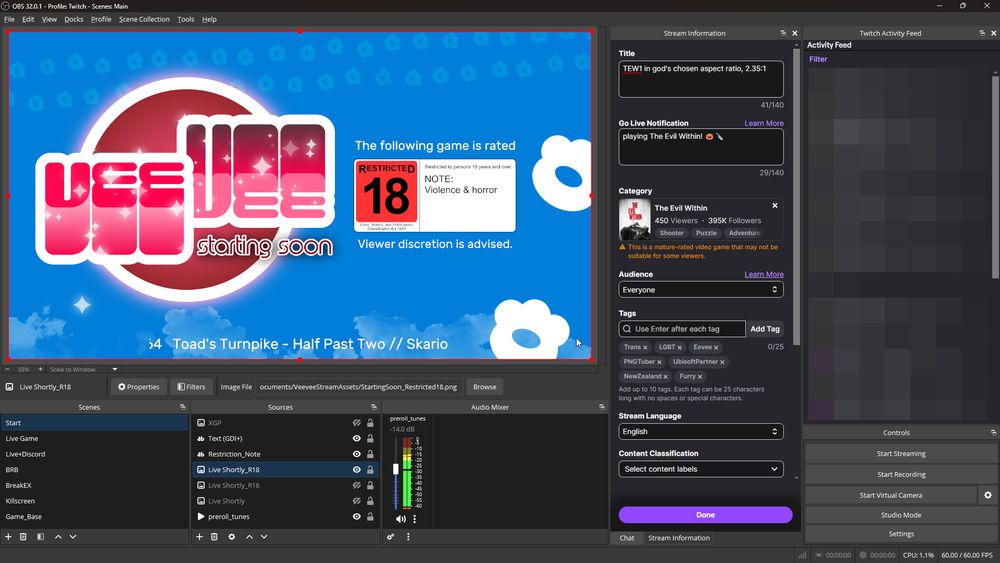This screenshot has width=1000, height=563.
Task: Open the Scene Collection menu
Action: coord(144,19)
